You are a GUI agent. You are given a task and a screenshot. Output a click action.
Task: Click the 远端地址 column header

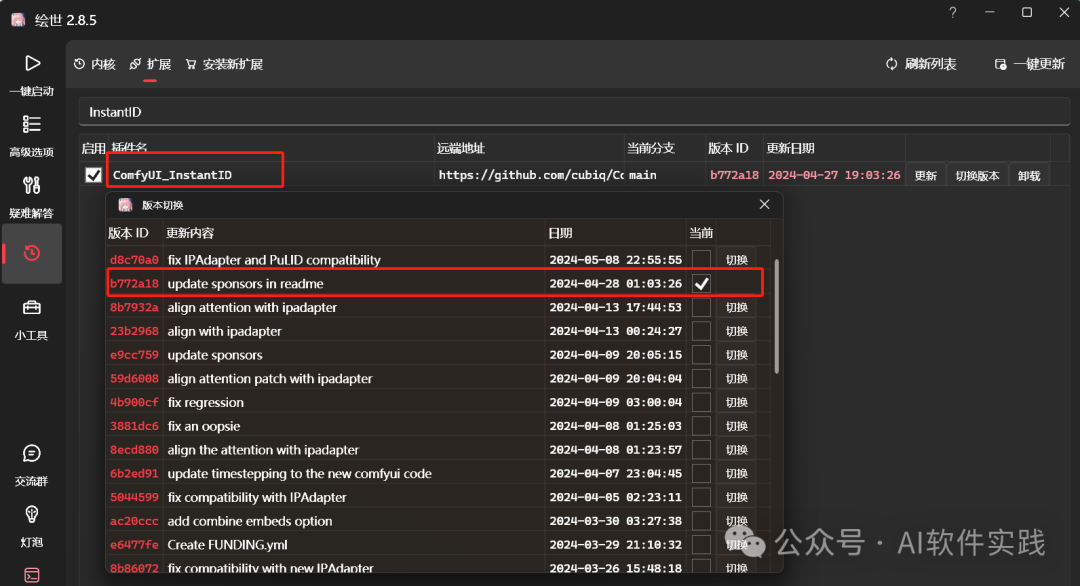click(461, 148)
